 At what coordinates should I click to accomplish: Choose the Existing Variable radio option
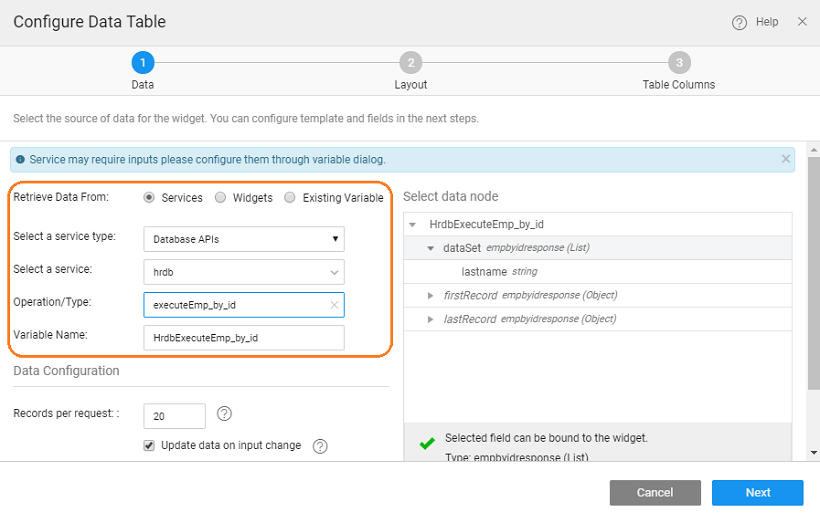(290, 198)
